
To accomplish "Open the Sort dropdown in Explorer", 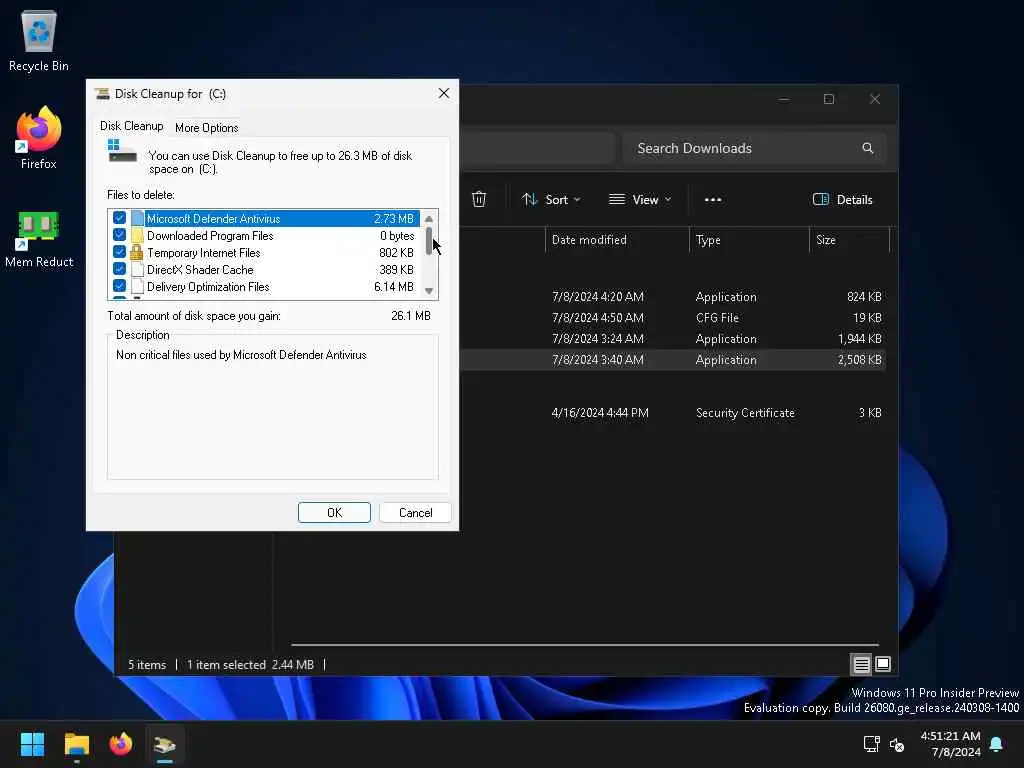I will pos(551,200).
